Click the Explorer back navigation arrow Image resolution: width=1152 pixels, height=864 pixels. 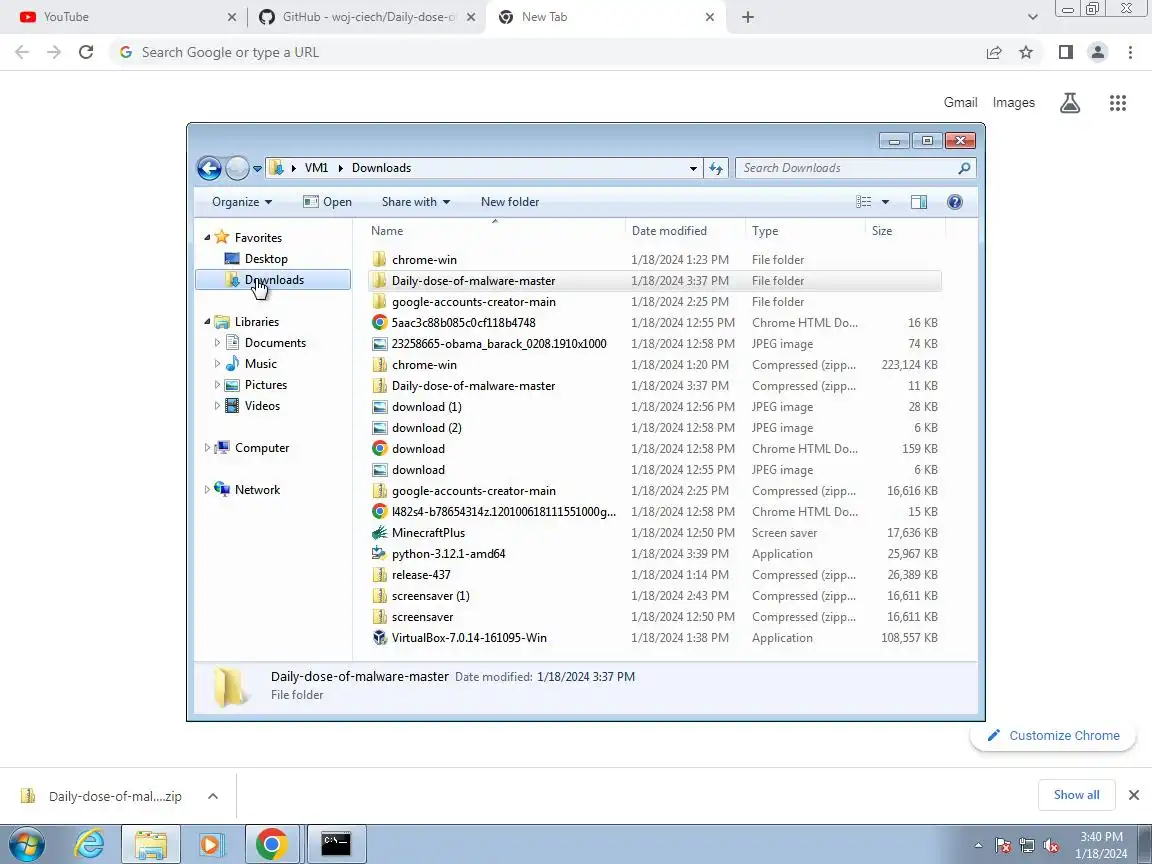209,168
